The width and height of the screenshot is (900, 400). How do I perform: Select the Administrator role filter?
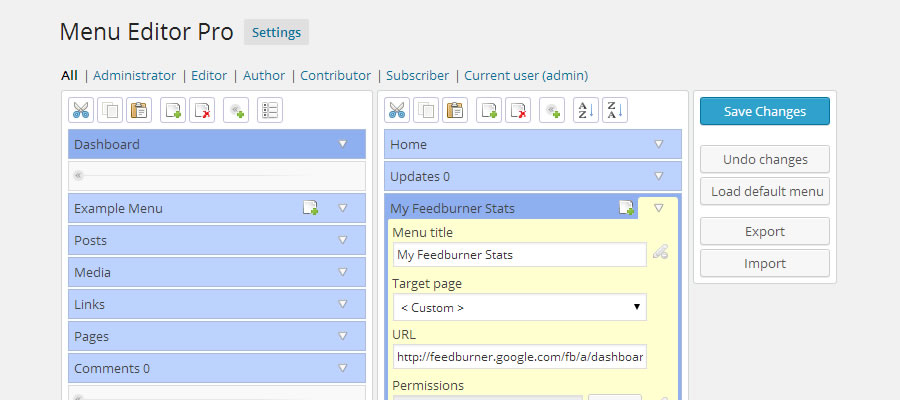click(134, 75)
